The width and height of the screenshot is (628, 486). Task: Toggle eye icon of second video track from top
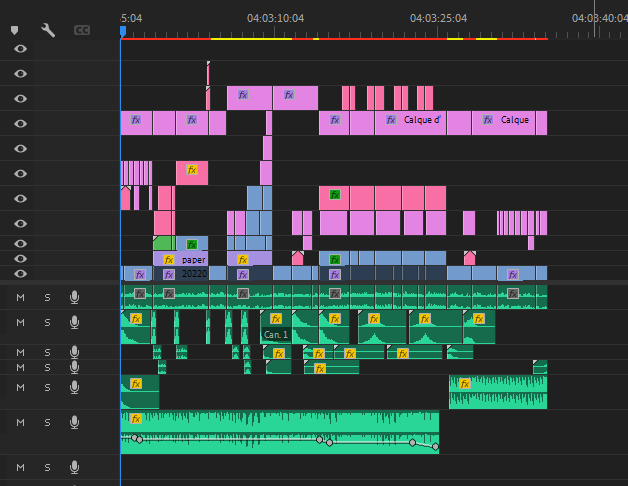(20, 74)
